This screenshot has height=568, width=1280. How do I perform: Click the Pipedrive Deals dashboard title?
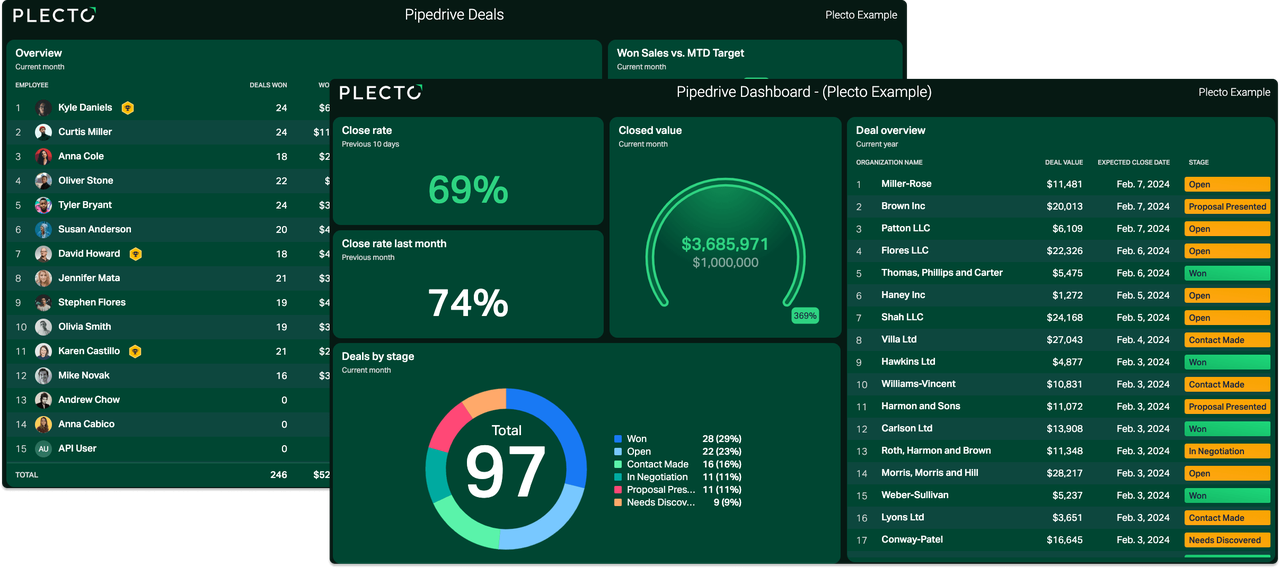[454, 15]
